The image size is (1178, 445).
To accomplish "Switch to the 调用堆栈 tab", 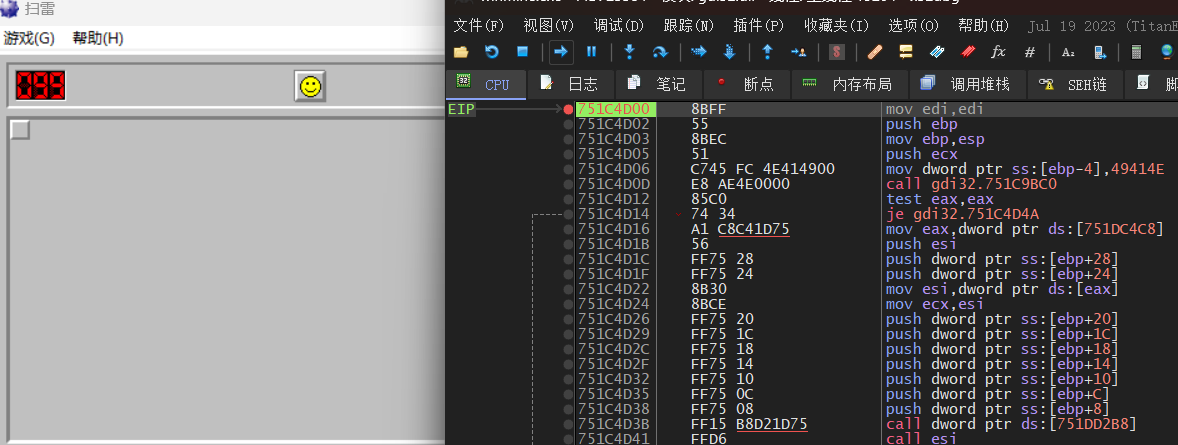I will coord(966,84).
